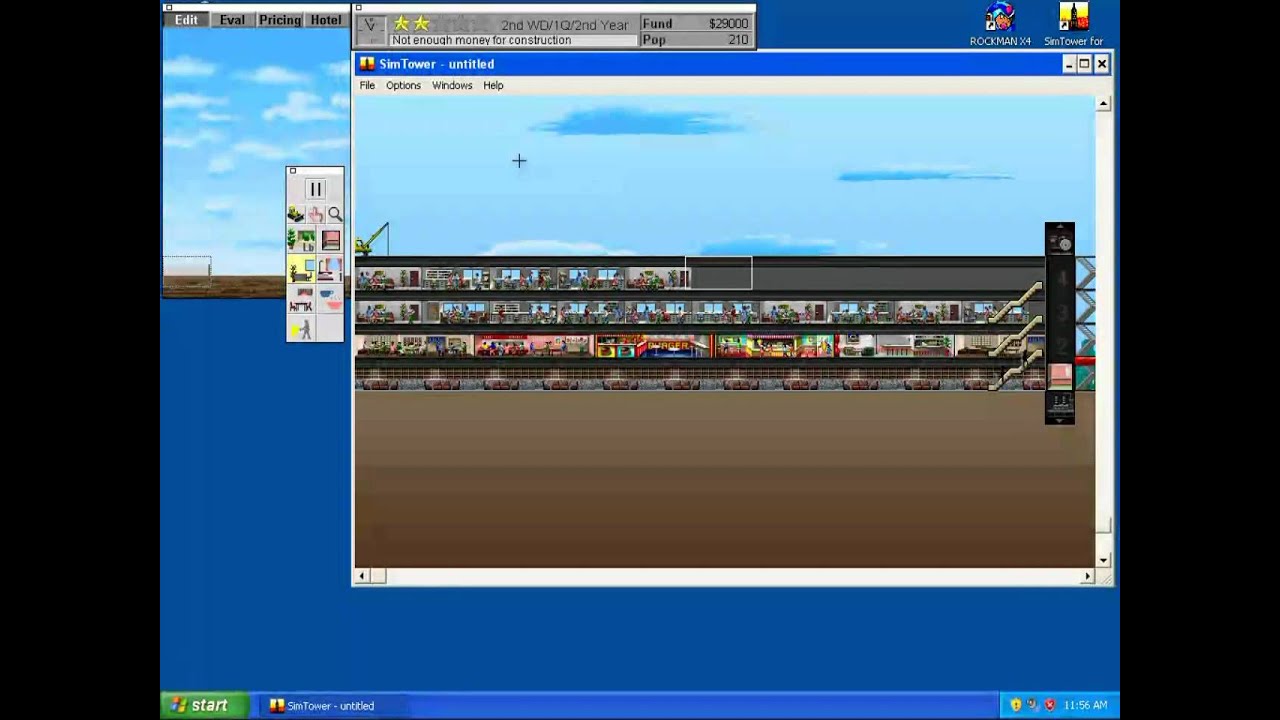Click the horizontal scrollbar right arrow
This screenshot has height=720, width=1280.
1087,576
